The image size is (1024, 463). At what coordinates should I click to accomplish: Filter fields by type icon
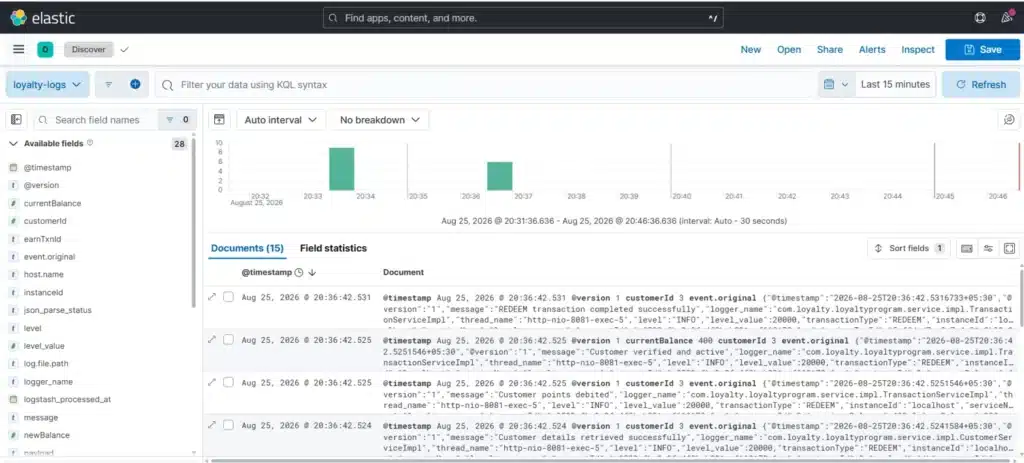(177, 120)
